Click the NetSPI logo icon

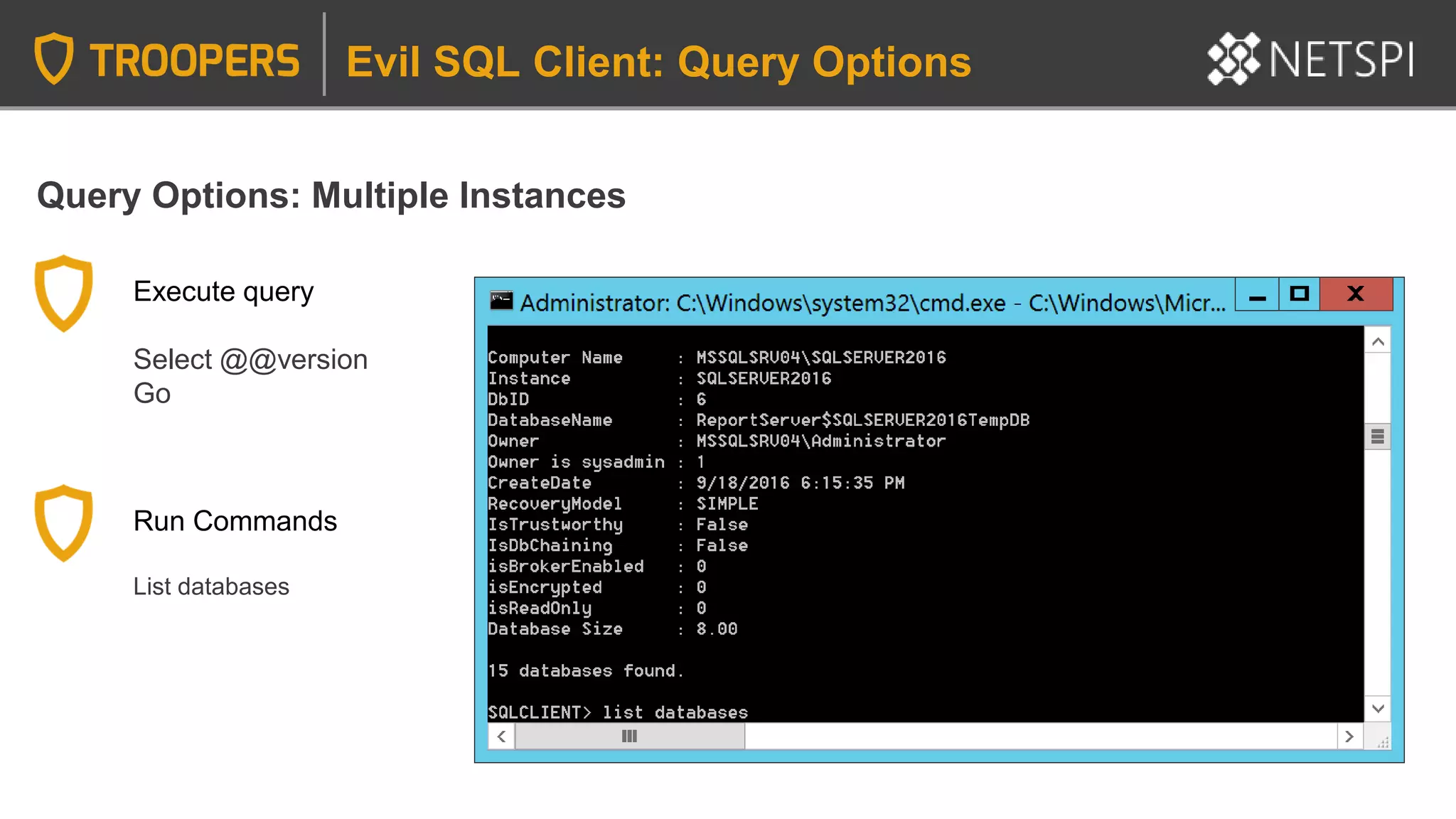[x=1233, y=58]
